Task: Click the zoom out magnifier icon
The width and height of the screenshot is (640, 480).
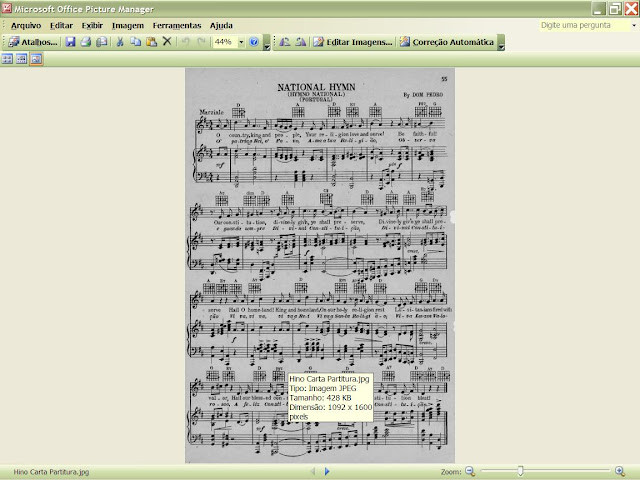Action: click(470, 471)
